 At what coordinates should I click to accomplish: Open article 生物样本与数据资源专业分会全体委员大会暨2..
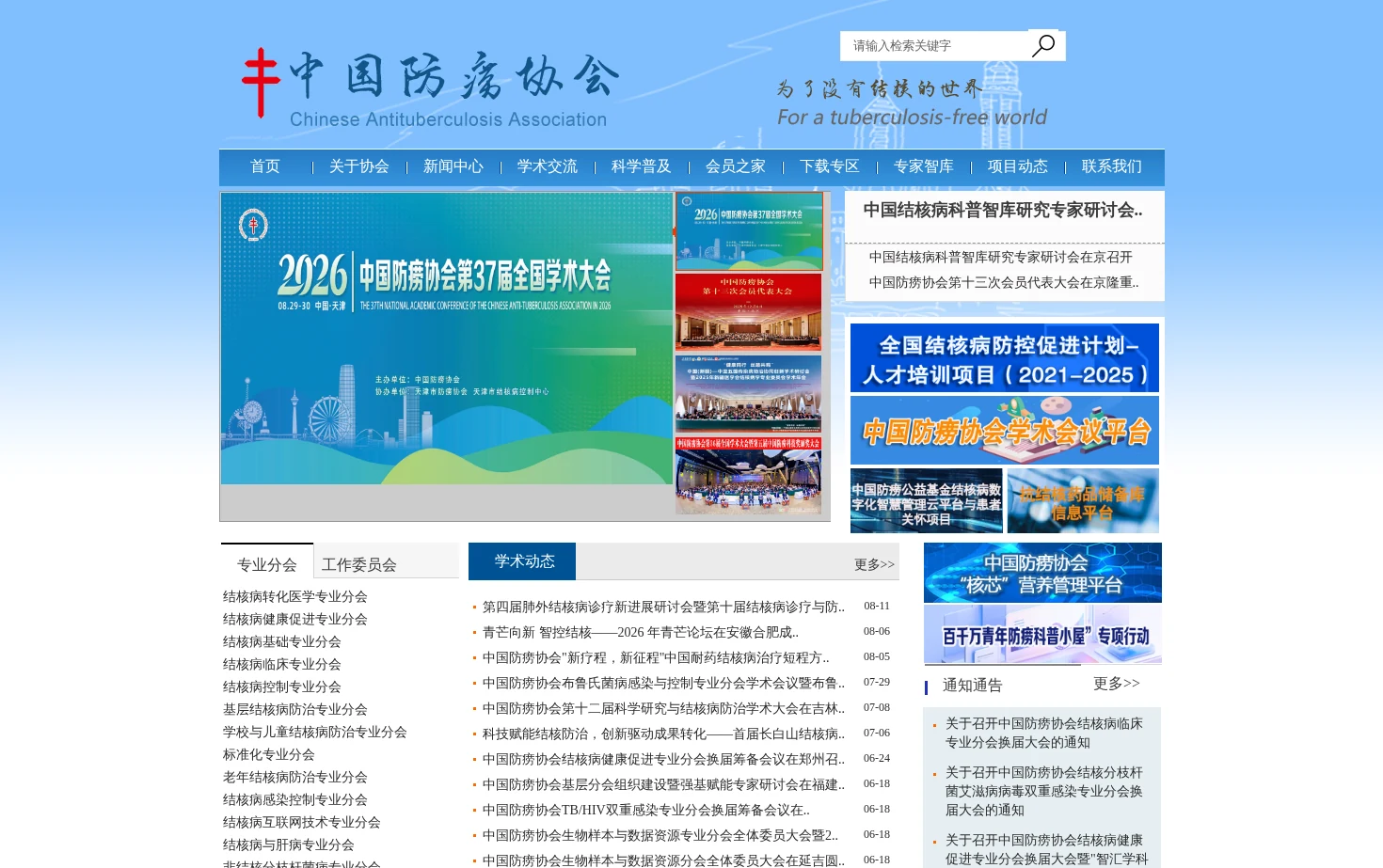[x=660, y=835]
